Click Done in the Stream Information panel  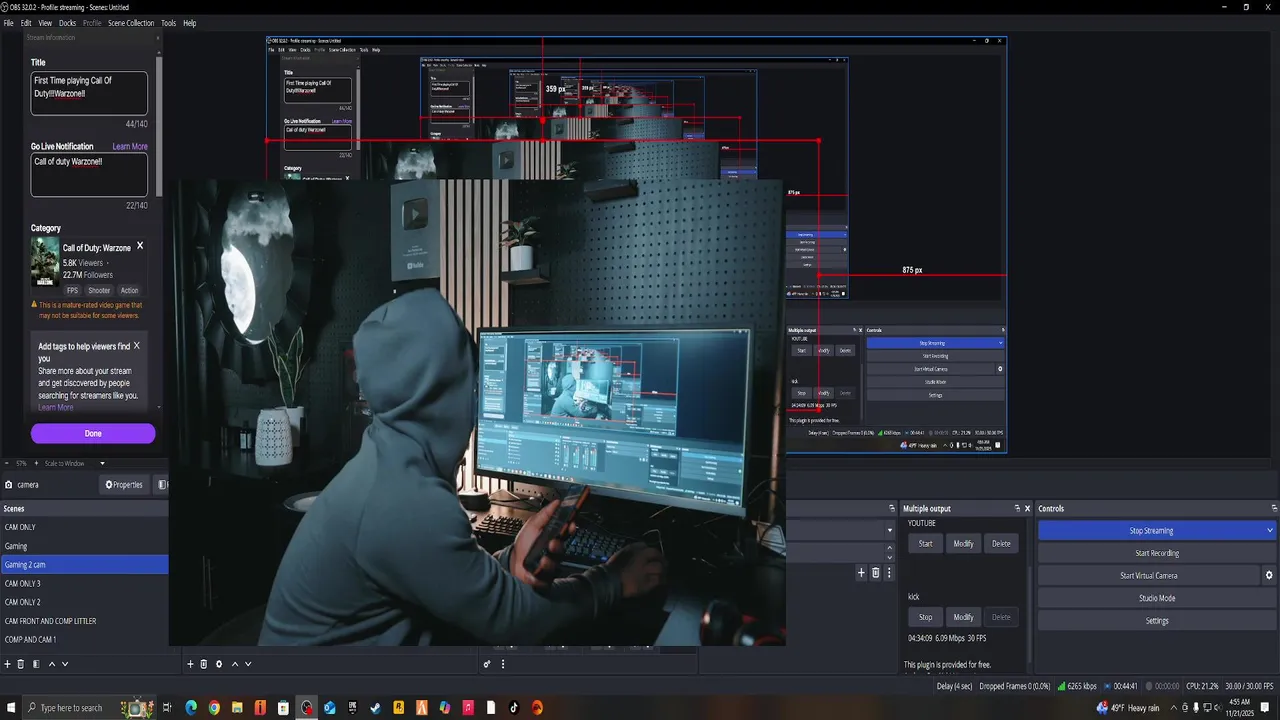point(93,433)
